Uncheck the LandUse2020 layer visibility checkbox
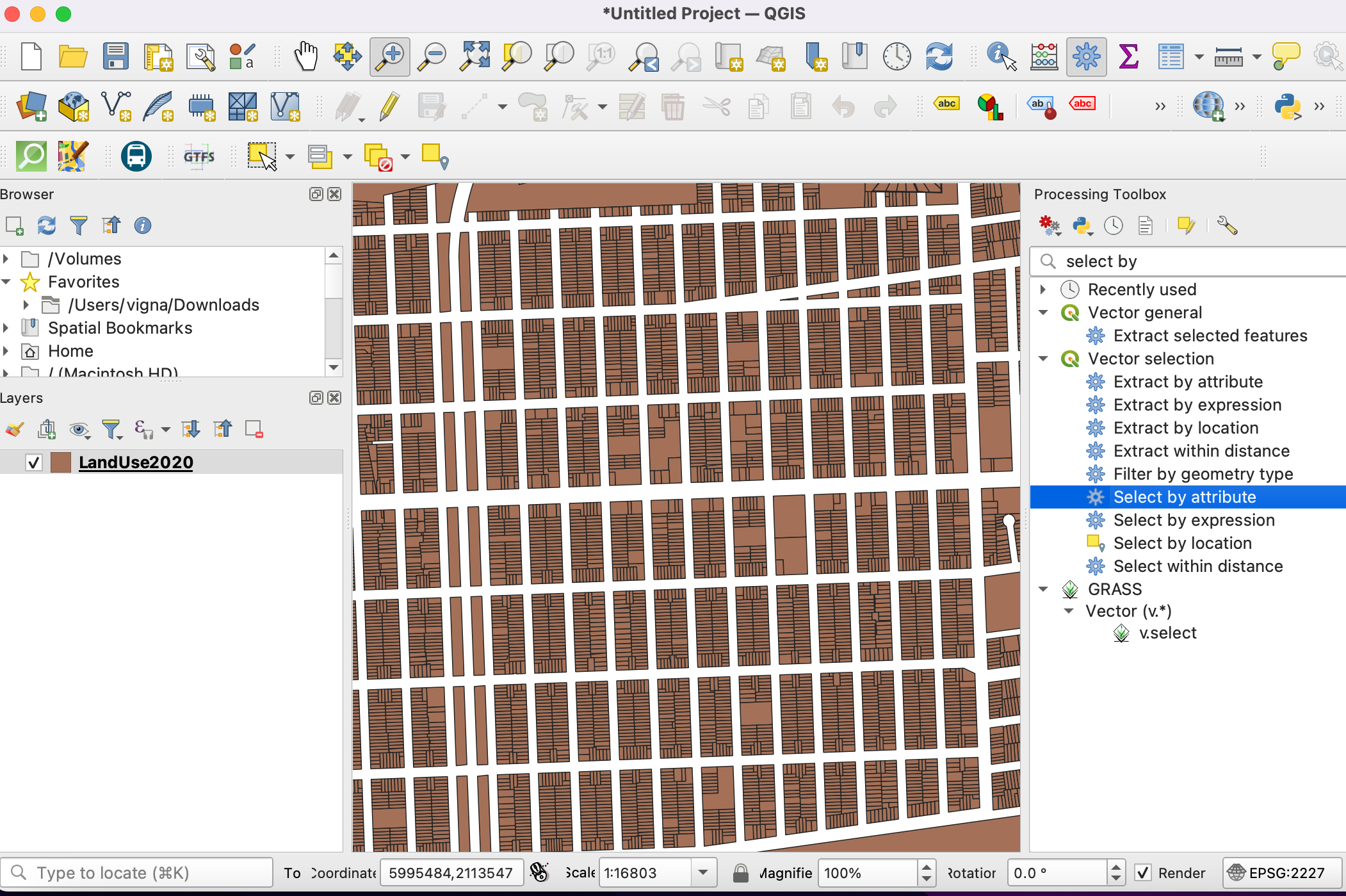1346x896 pixels. point(34,462)
